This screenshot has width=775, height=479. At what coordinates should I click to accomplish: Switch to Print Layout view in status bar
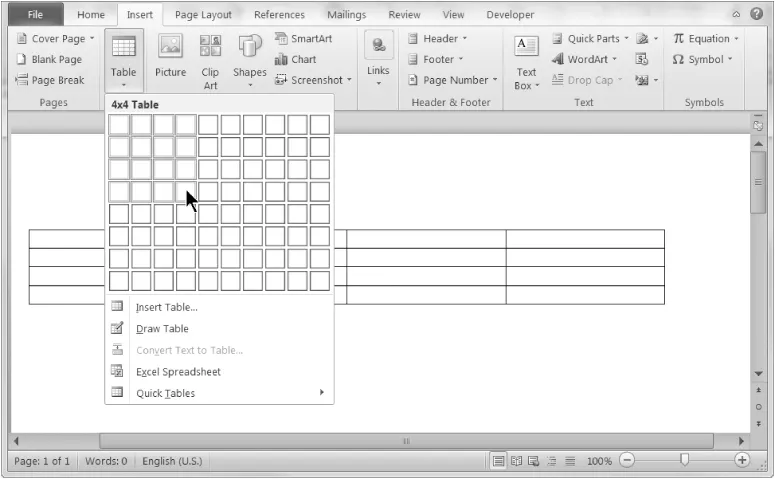coord(498,461)
